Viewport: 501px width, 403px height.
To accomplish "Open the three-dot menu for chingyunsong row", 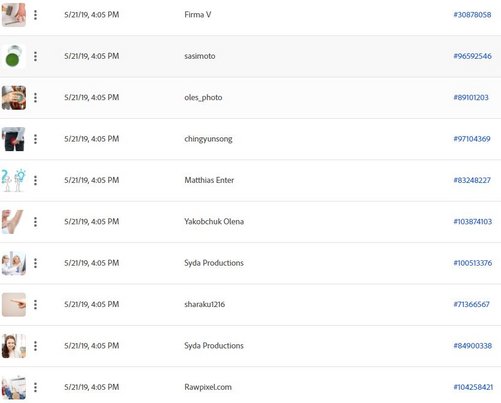I will click(x=35, y=139).
